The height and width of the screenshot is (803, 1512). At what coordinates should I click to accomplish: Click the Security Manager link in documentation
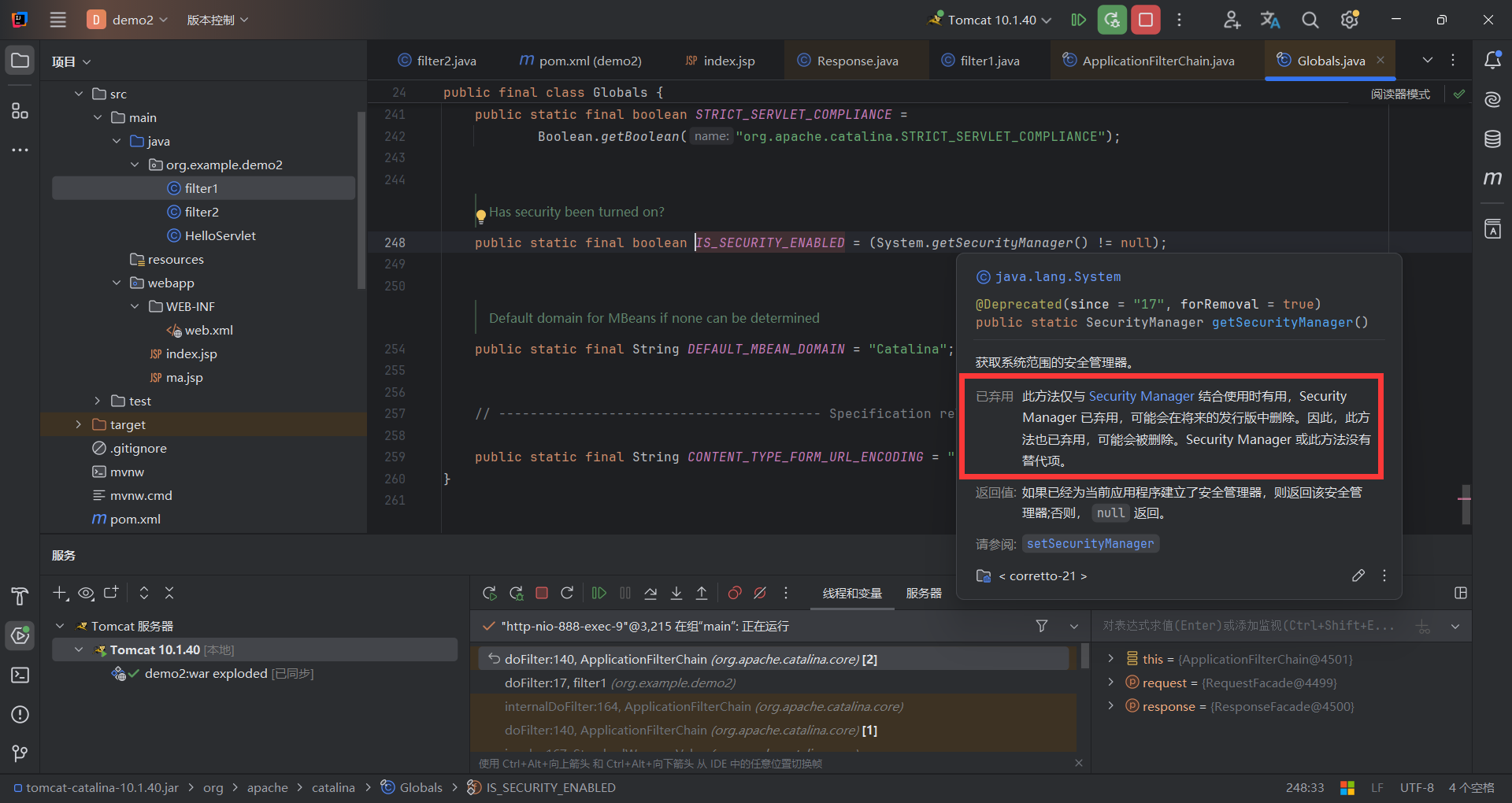(x=1141, y=396)
